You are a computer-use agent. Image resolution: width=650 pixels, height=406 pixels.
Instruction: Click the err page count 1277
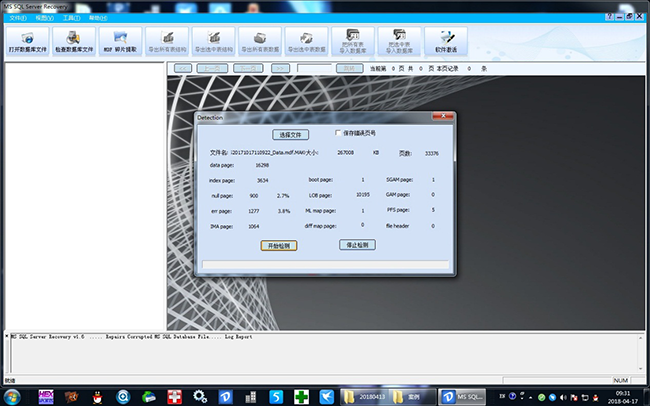[254, 211]
